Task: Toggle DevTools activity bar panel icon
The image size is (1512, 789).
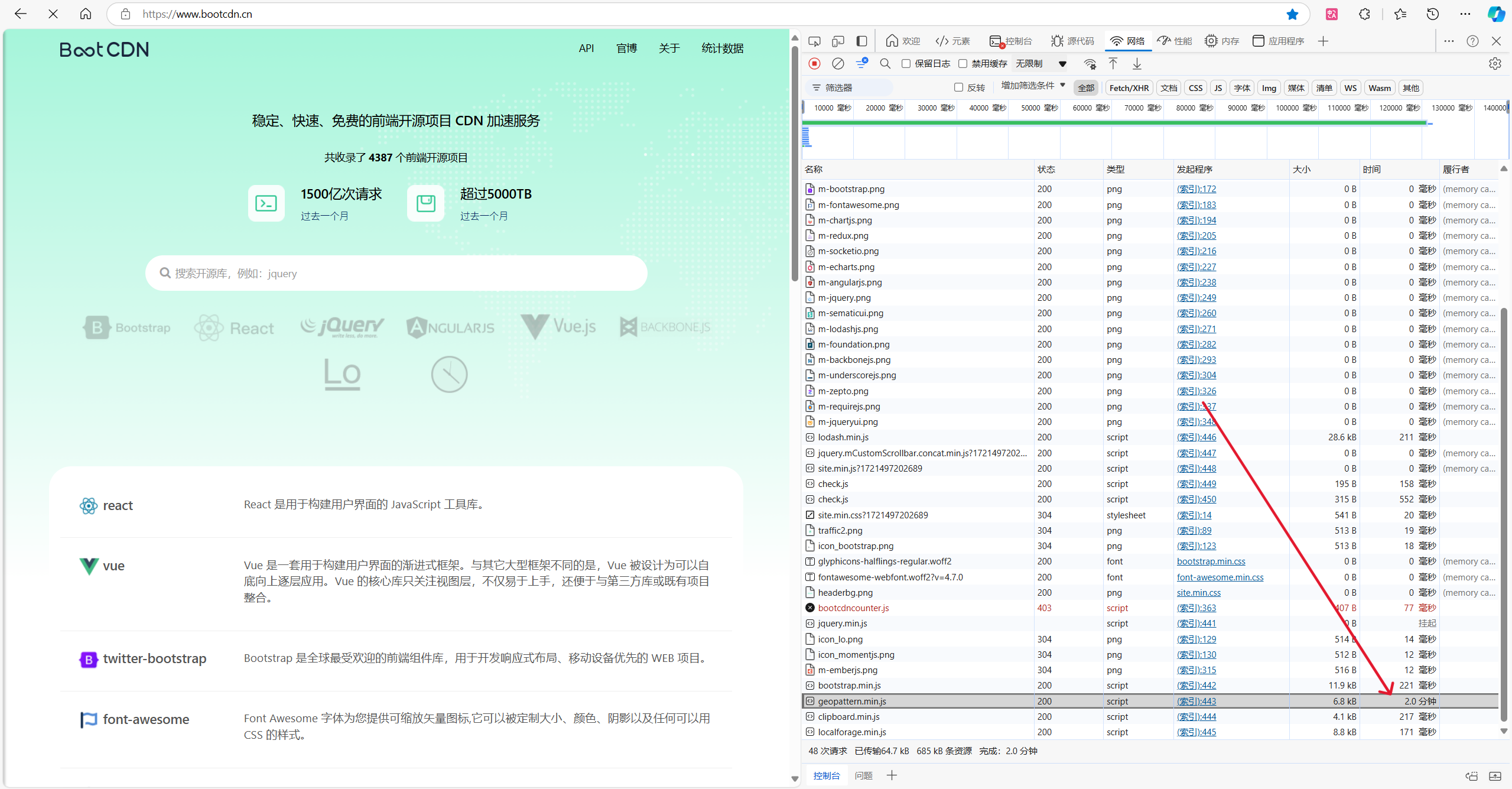Action: click(861, 41)
